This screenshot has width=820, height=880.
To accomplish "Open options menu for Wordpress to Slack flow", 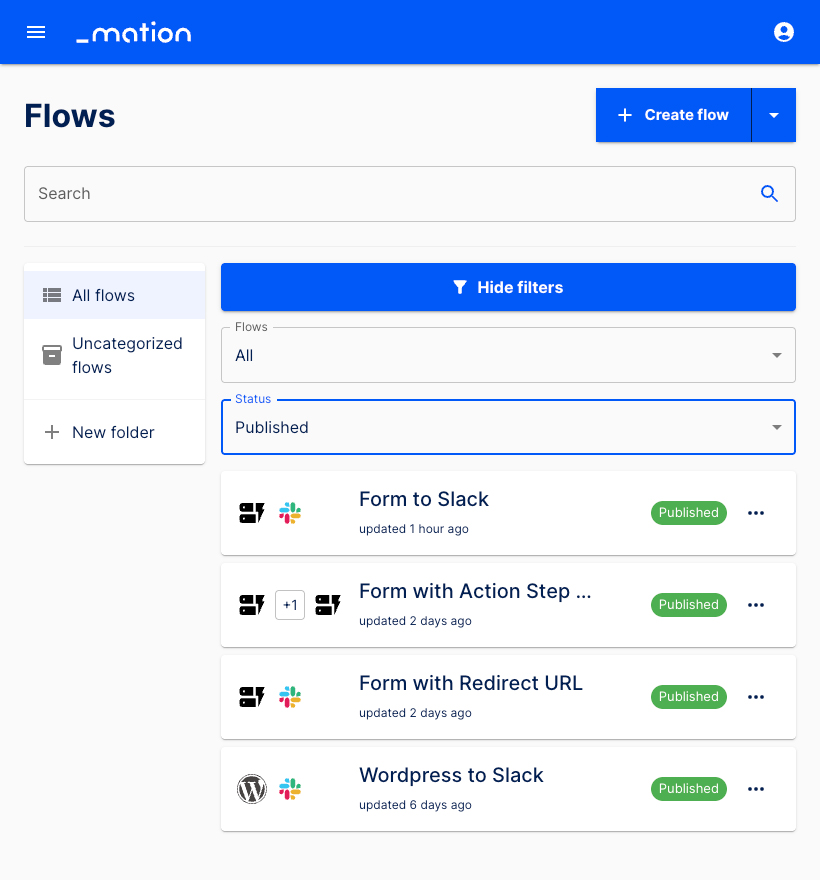I will tap(756, 789).
